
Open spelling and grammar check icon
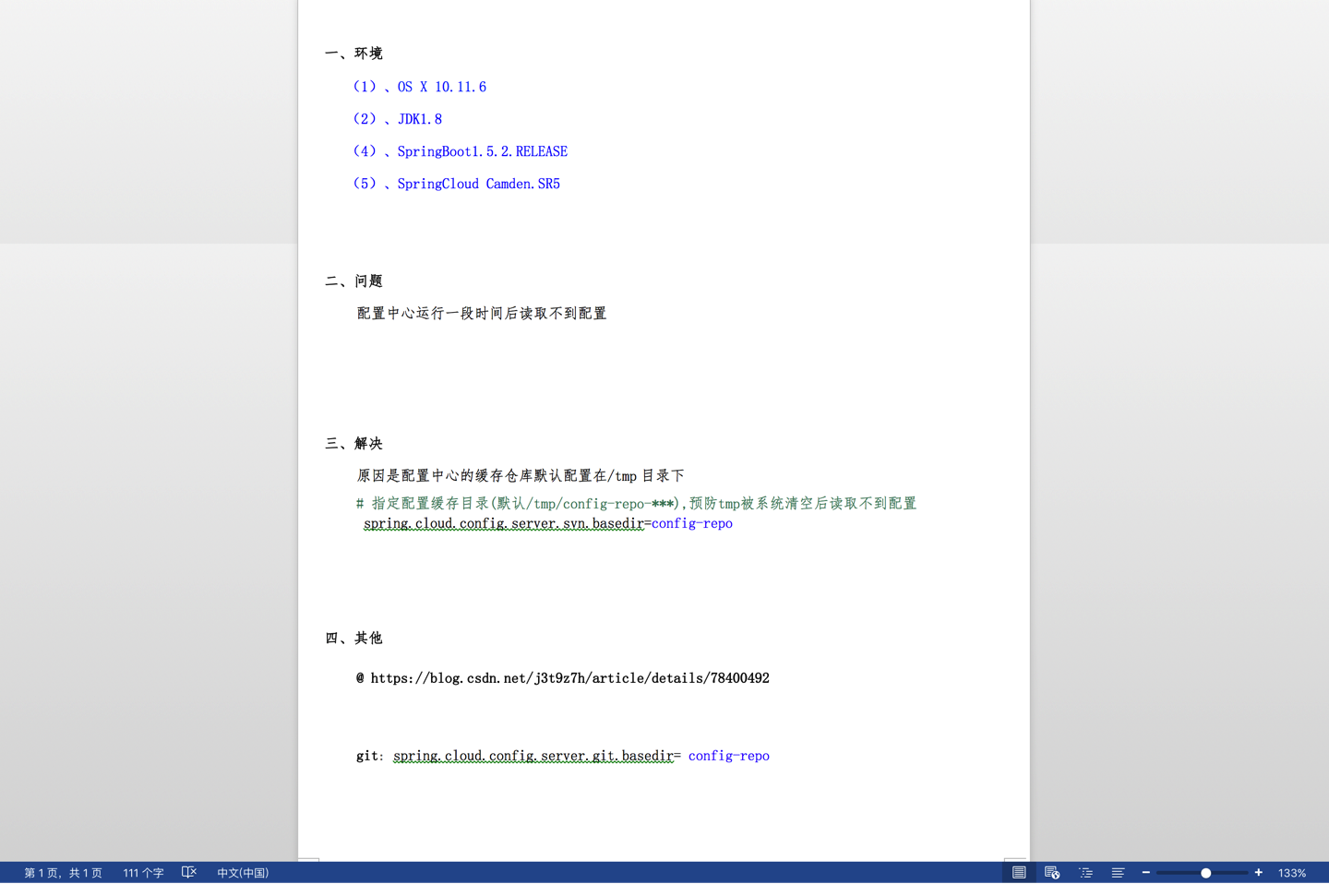[x=189, y=872]
